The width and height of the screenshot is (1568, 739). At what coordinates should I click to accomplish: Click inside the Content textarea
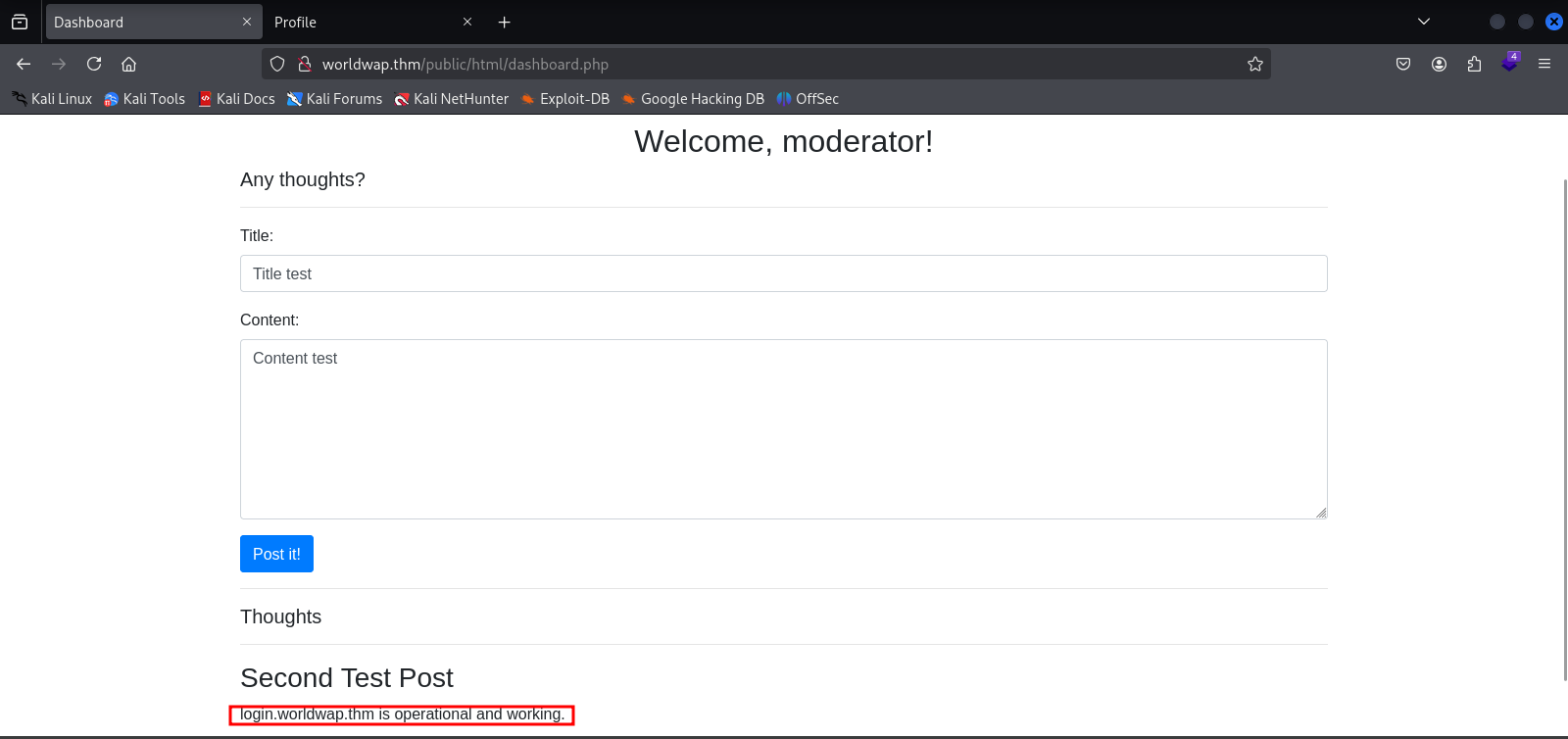coord(784,429)
